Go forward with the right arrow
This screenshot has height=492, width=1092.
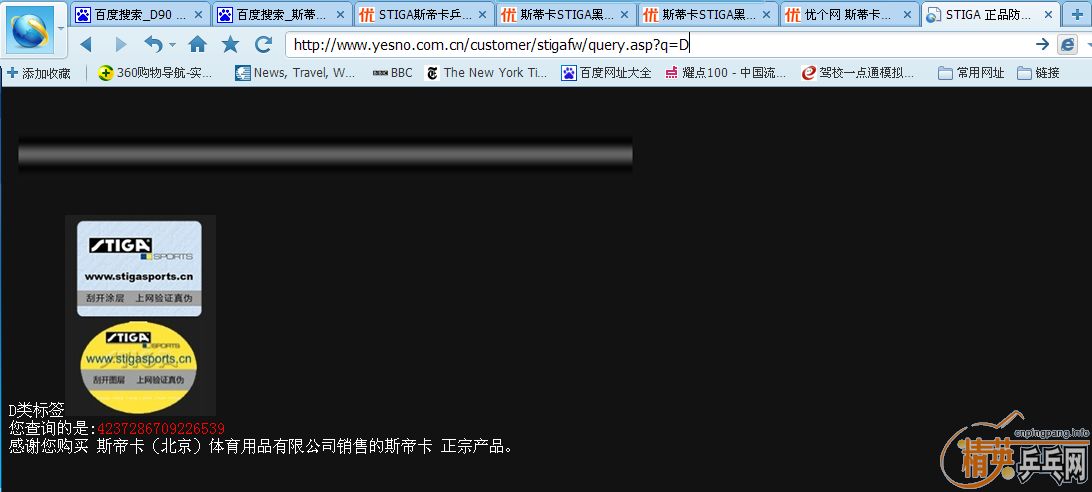click(x=121, y=45)
